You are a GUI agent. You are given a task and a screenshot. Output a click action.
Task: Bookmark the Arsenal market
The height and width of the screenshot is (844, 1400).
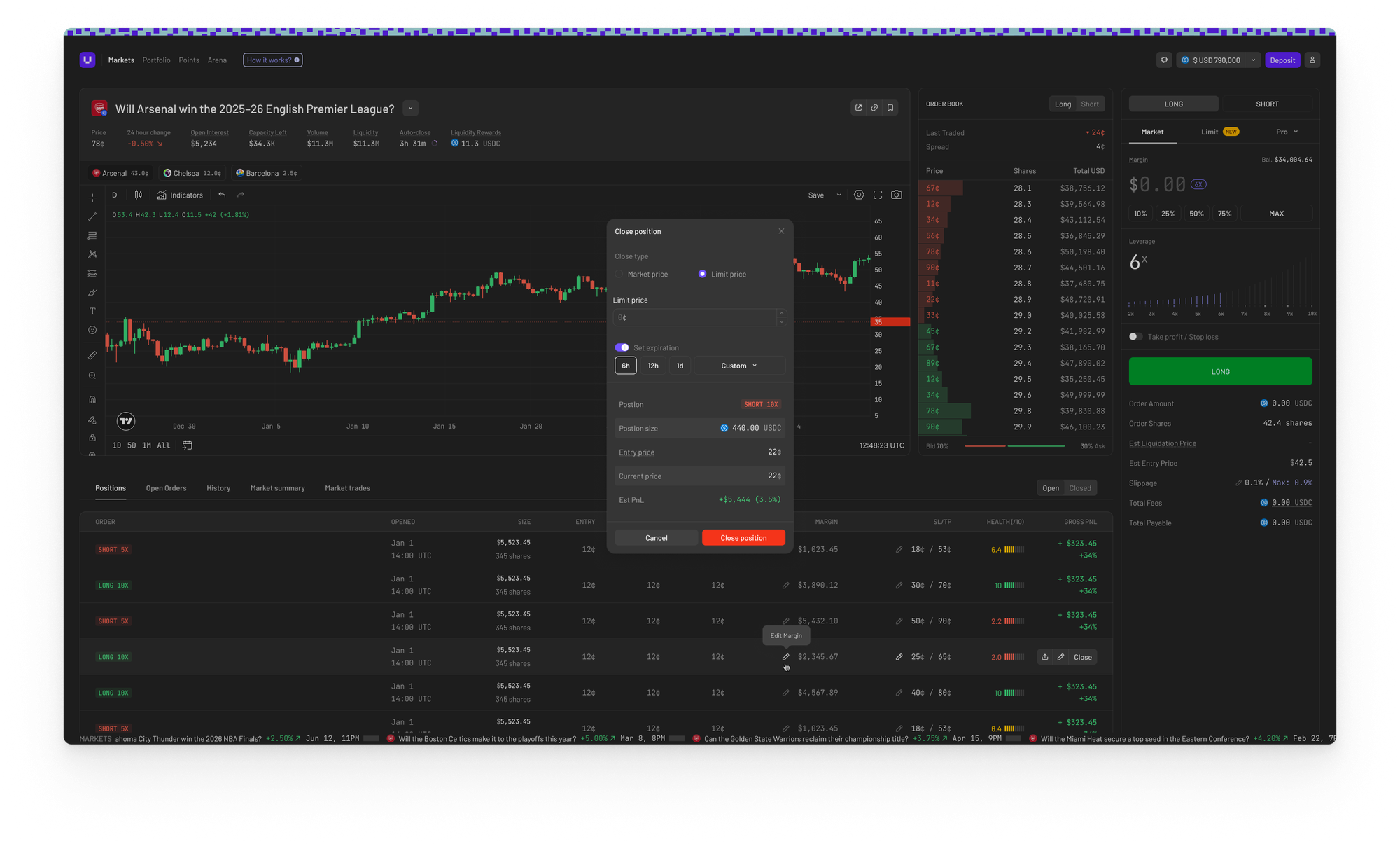[890, 108]
